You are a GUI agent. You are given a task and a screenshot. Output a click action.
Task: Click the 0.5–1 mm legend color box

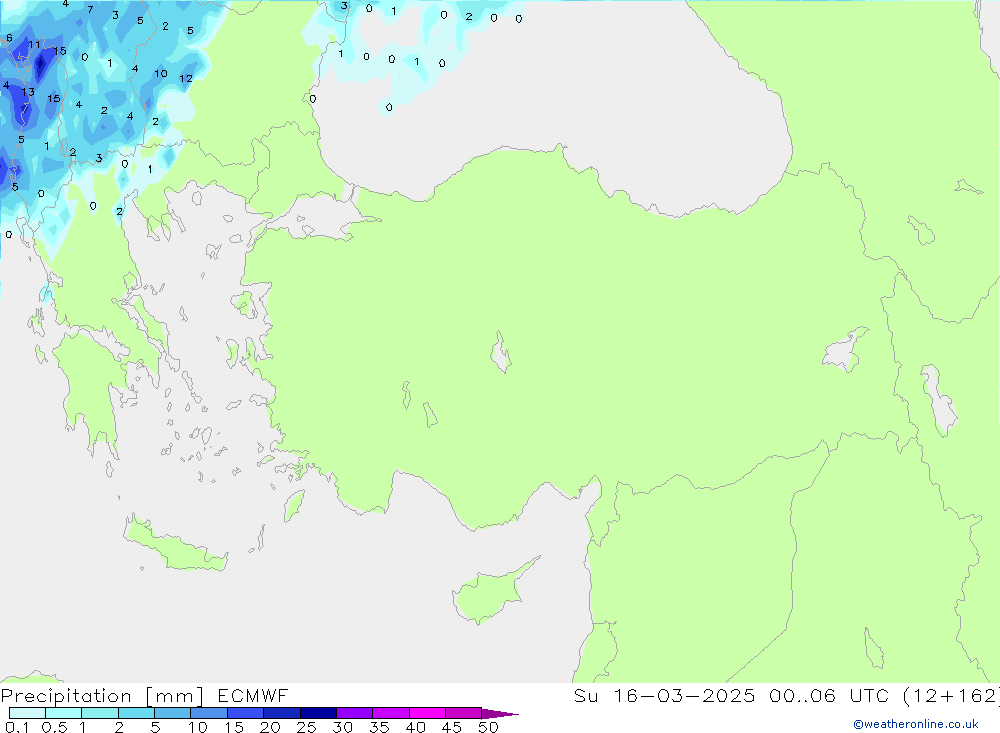tap(64, 713)
